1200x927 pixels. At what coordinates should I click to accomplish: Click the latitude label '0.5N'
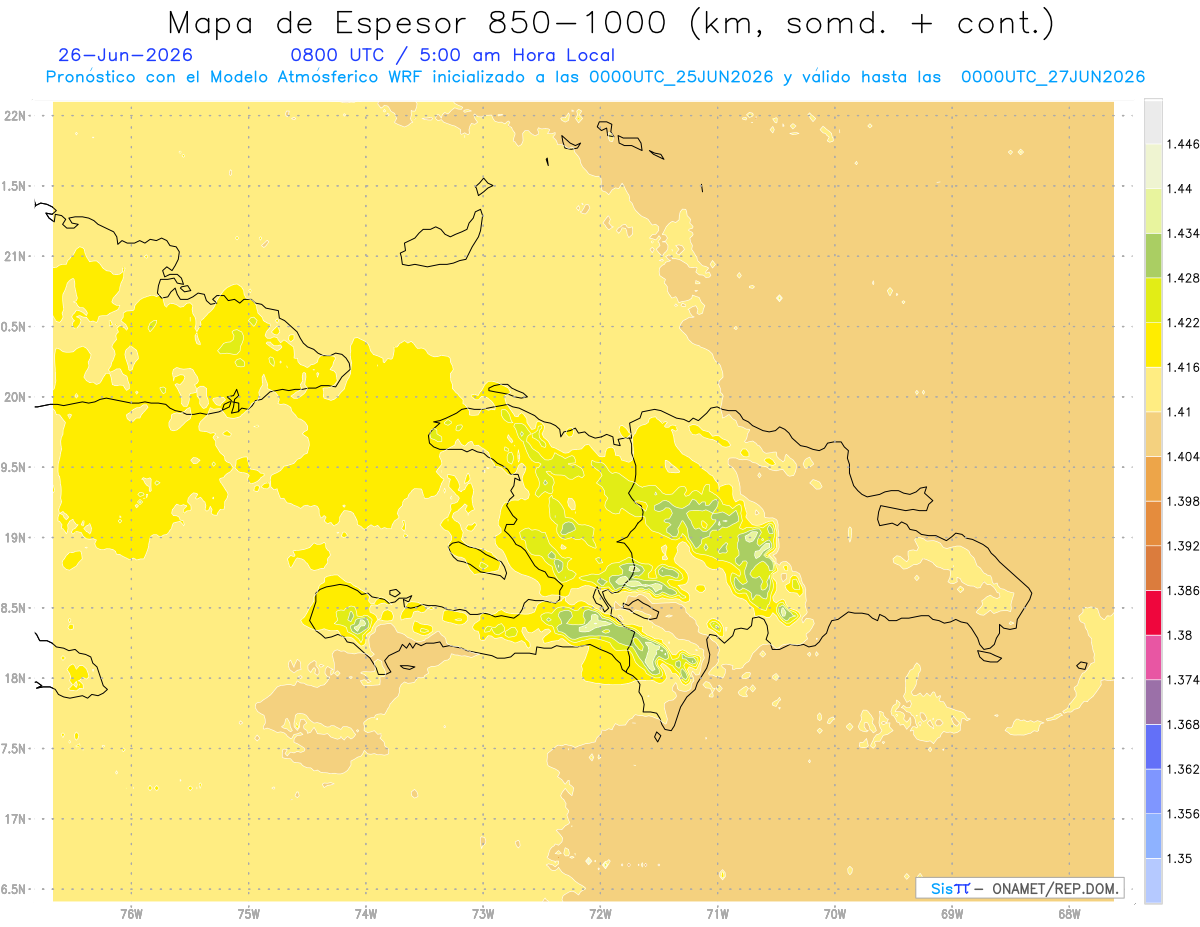pos(14,327)
